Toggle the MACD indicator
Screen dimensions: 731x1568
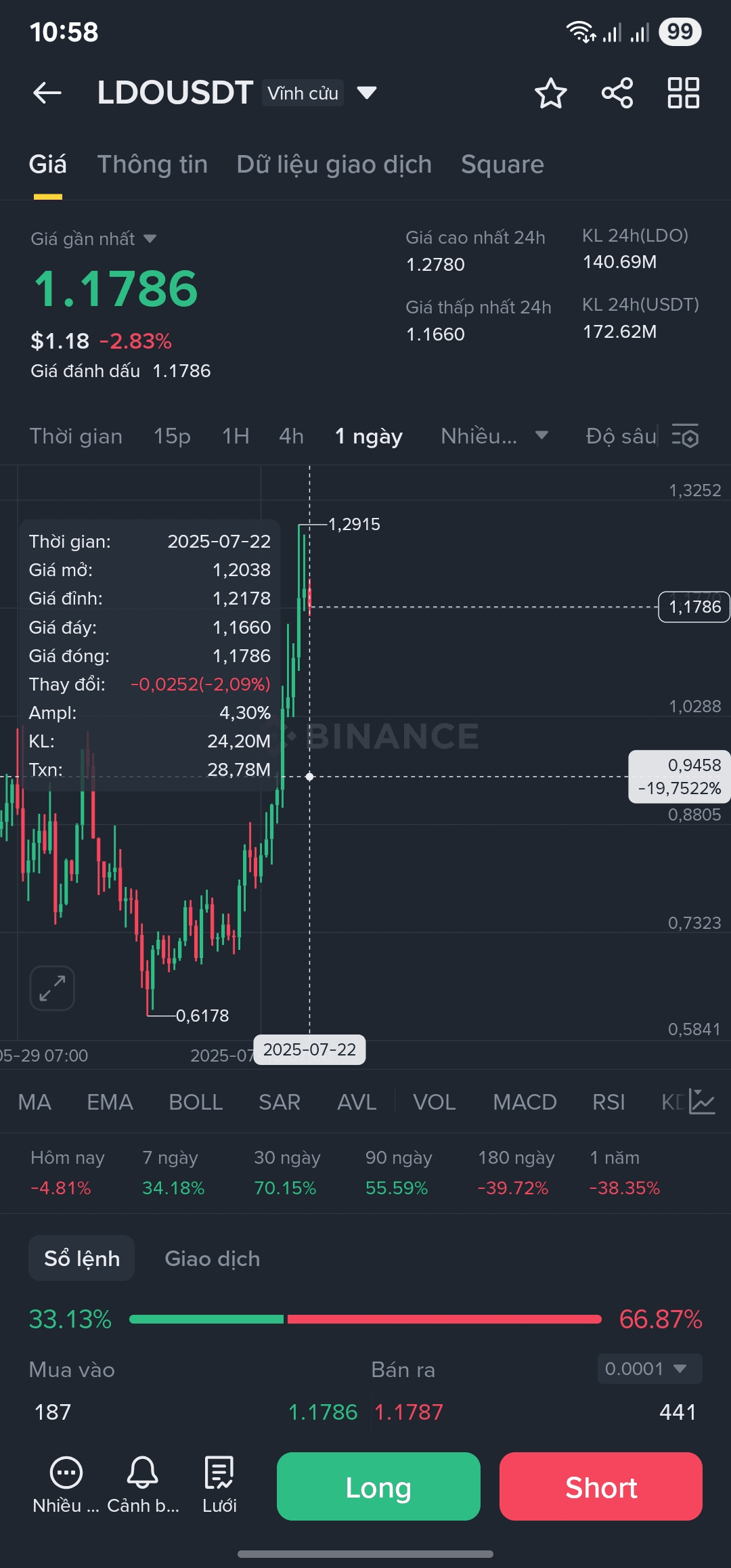(525, 1102)
